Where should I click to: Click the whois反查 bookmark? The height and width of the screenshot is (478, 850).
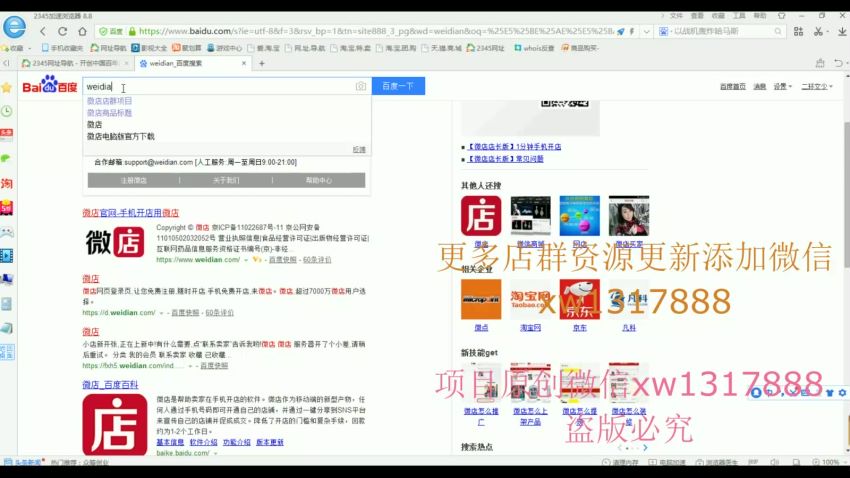click(534, 48)
